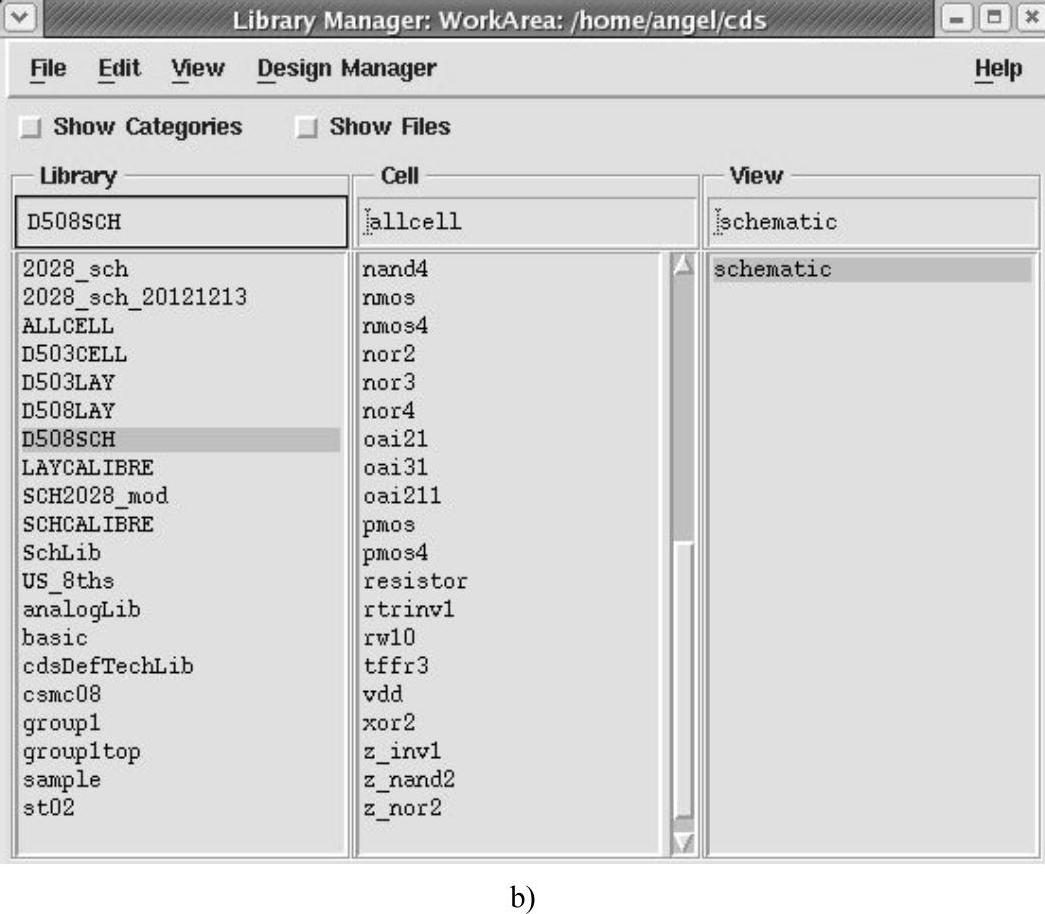Select the resistor cell
Screen dimensions: 1045x914
[414, 581]
